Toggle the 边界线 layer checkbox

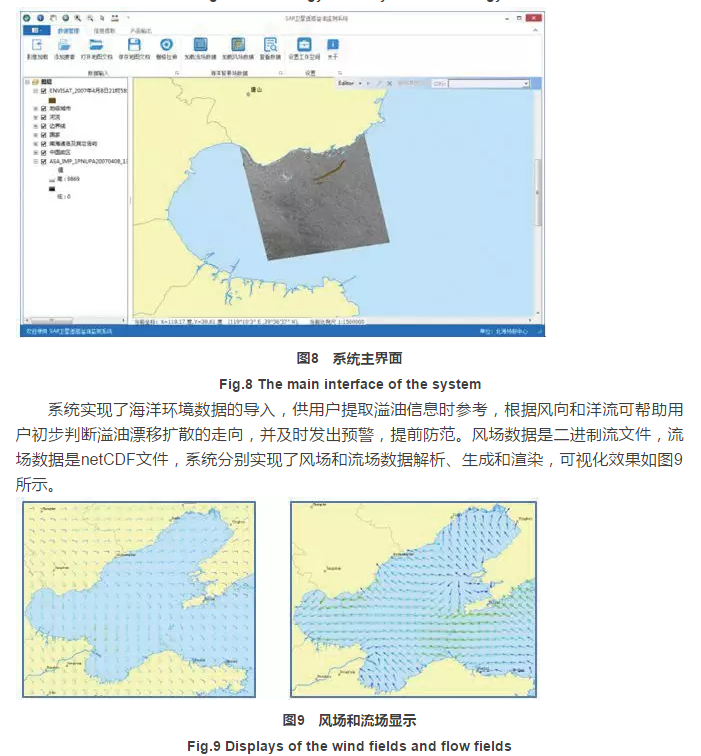(x=44, y=126)
